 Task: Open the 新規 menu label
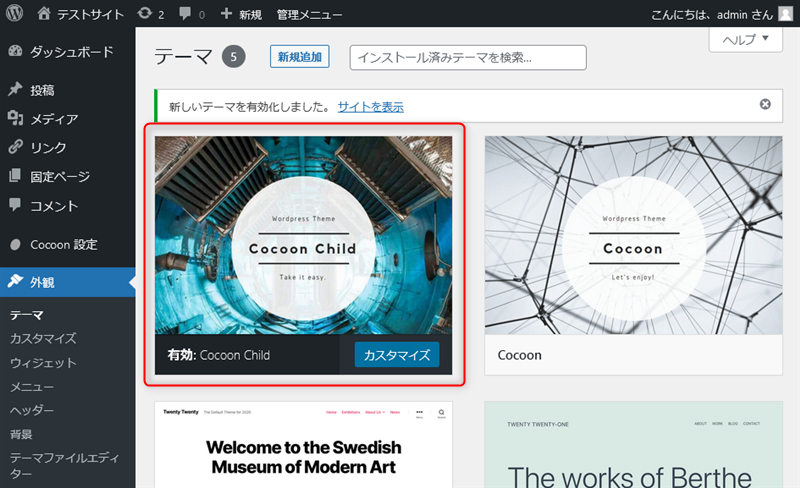pyautogui.click(x=251, y=15)
